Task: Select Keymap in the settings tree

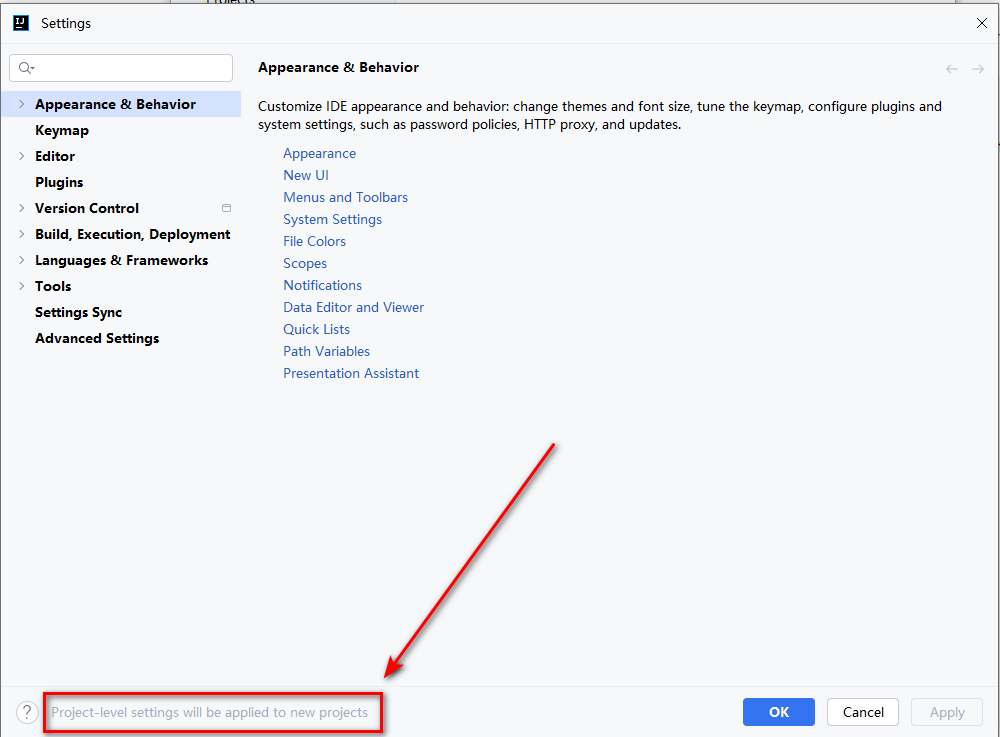Action: [62, 130]
